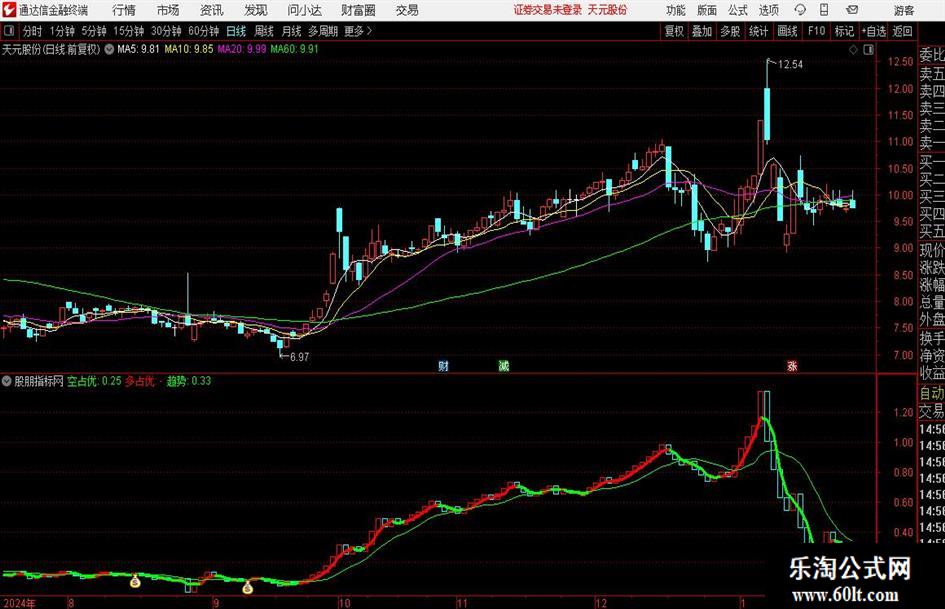Switch to the 分时 chart tab
This screenshot has height=609, width=945.
click(x=33, y=31)
